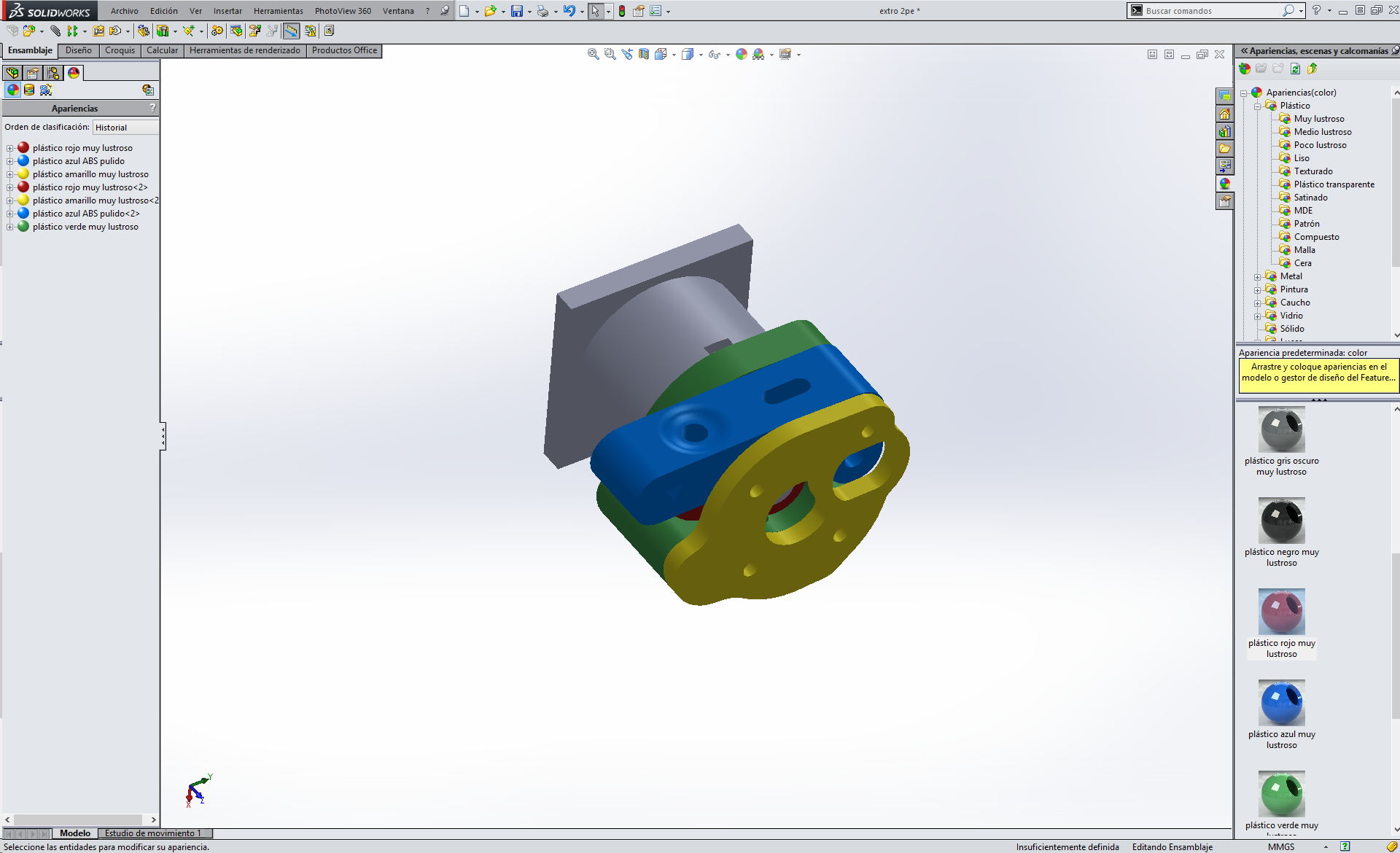This screenshot has height=853, width=1400.
Task: Select plástico amarillo muy lustroso in list
Action: 90,174
